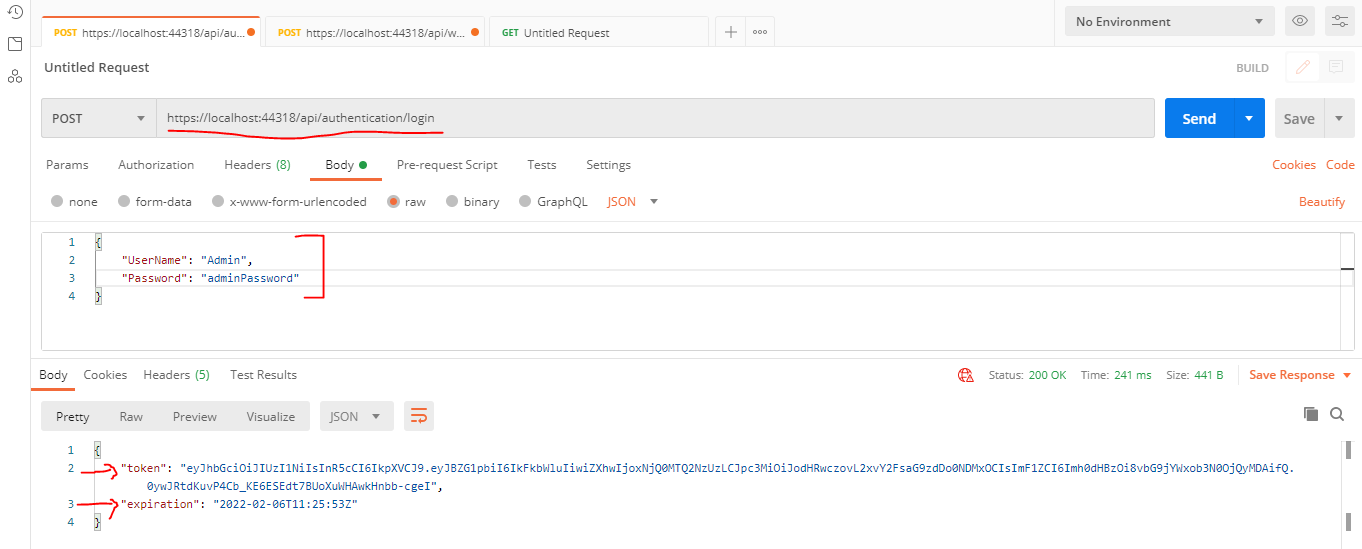Add a new request tab with plus
Screen dimensions: 1362x549
coord(731,32)
